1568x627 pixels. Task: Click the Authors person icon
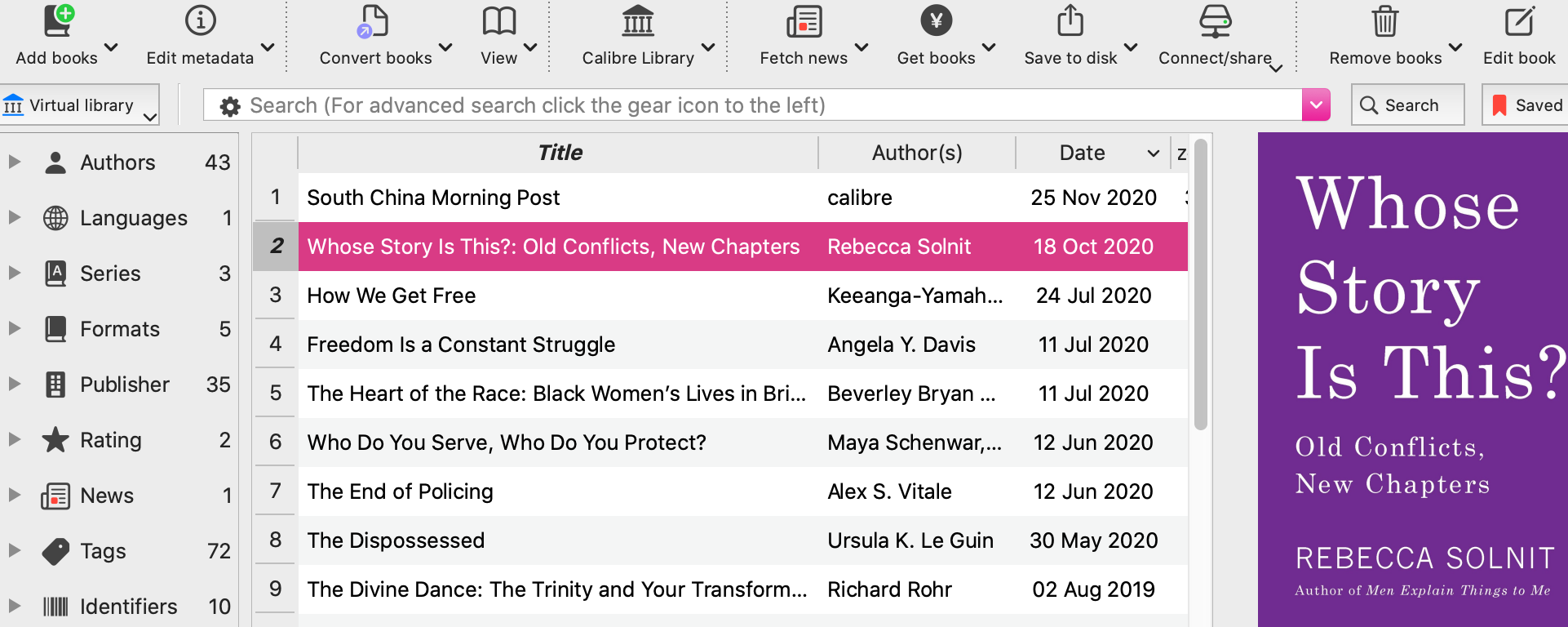(x=55, y=162)
